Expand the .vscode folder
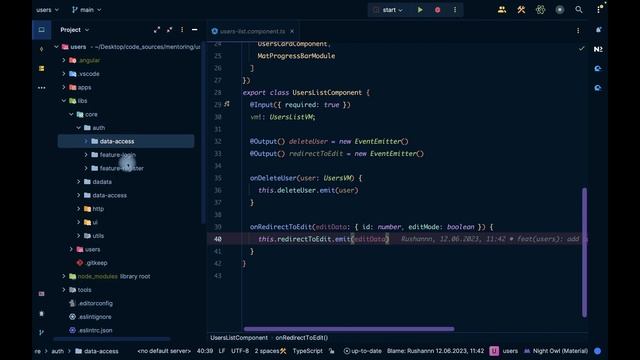This screenshot has width=640, height=360. 64,74
